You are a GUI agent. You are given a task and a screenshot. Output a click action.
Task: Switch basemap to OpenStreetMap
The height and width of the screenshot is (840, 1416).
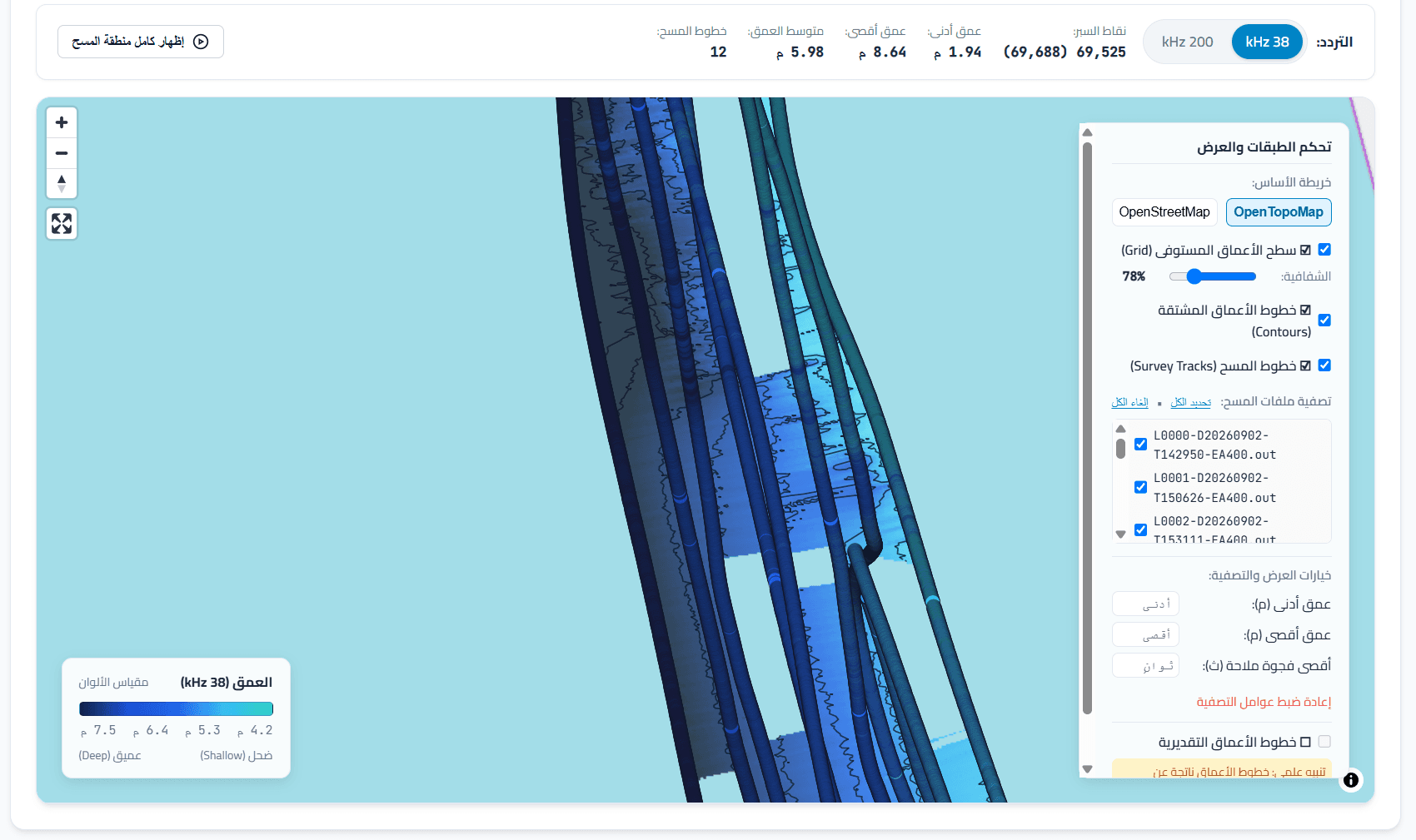pos(1164,212)
